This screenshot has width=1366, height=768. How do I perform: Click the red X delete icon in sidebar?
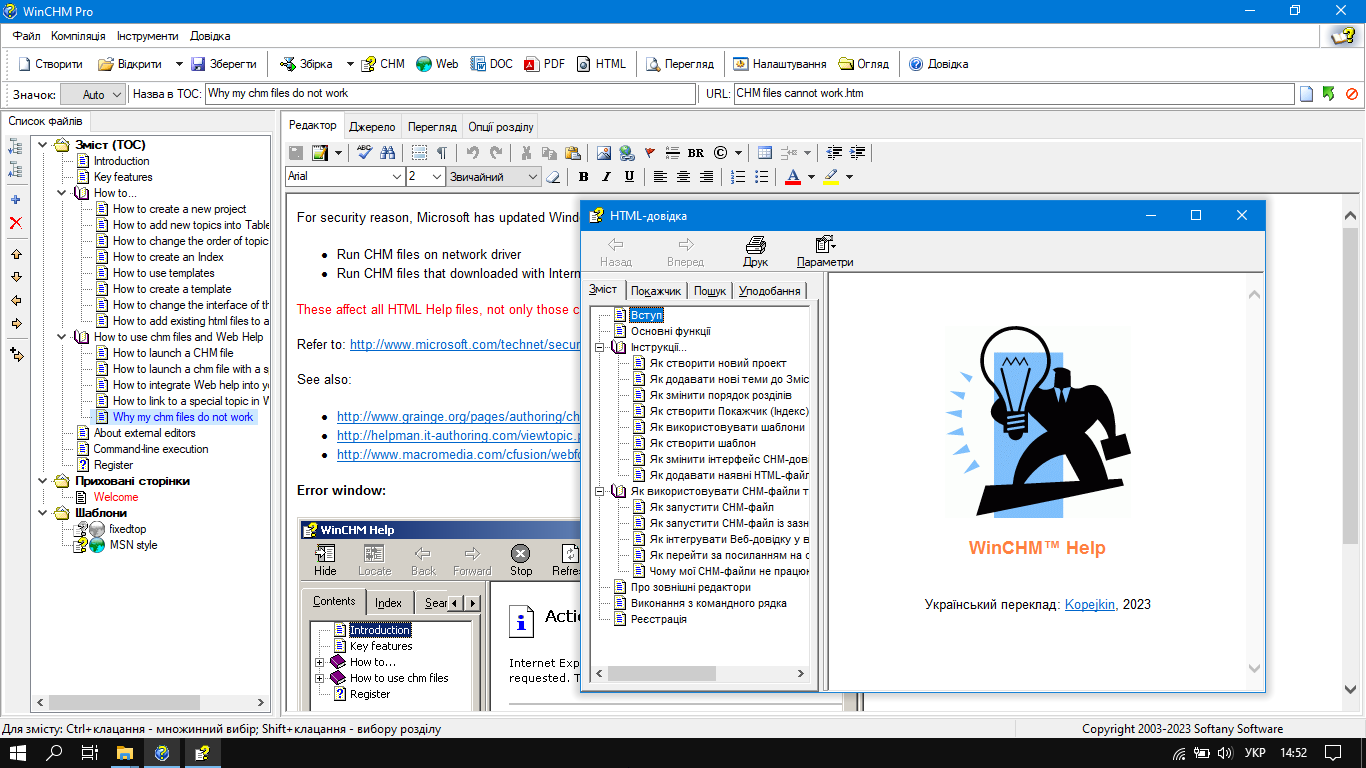tap(15, 223)
